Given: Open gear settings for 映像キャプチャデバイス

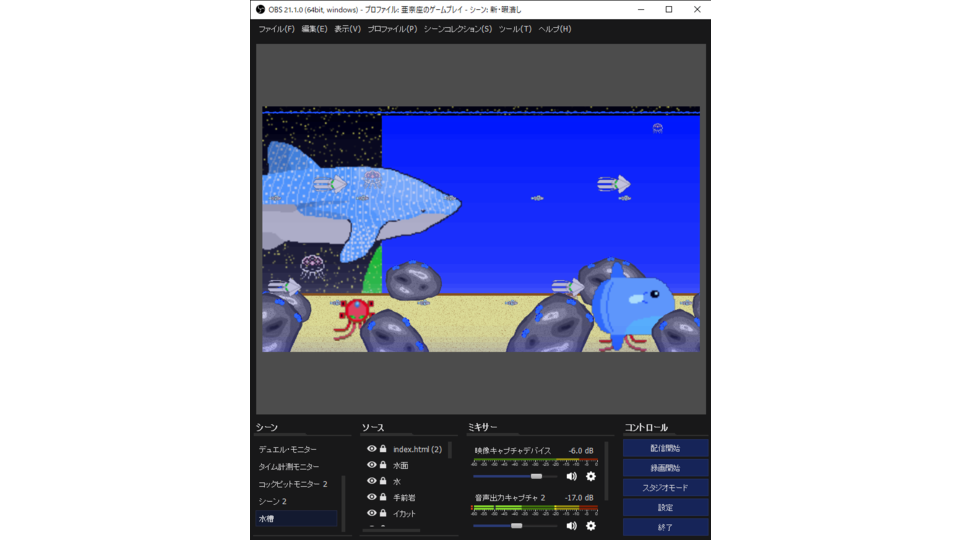Looking at the screenshot, I should tap(590, 476).
